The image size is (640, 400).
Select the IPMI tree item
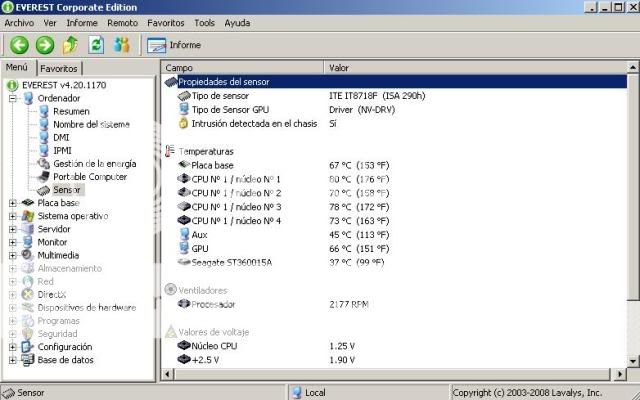(62, 150)
